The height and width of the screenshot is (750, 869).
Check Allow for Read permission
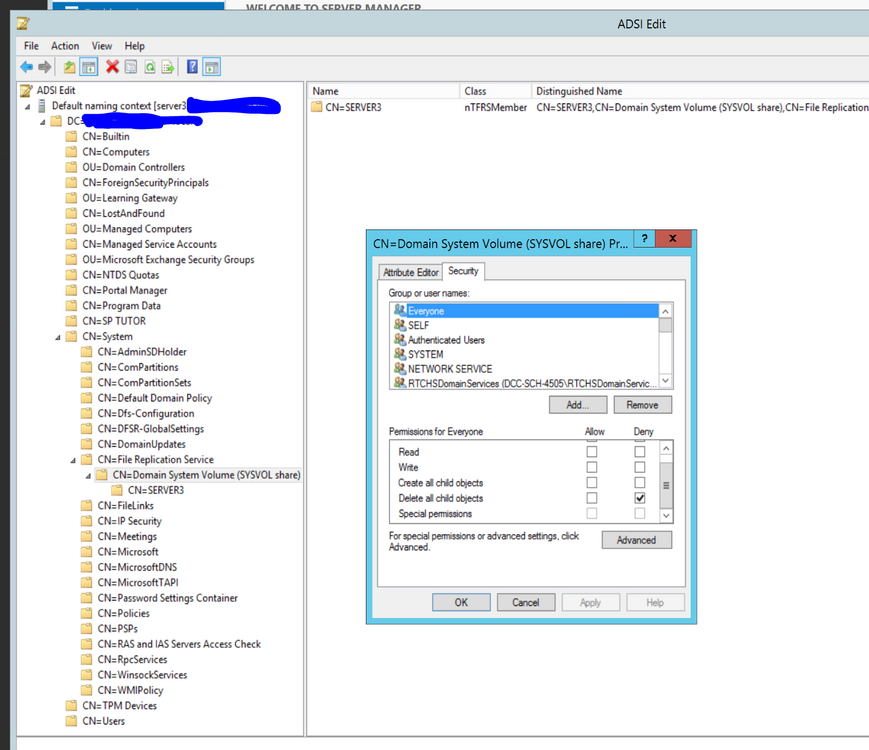(592, 452)
